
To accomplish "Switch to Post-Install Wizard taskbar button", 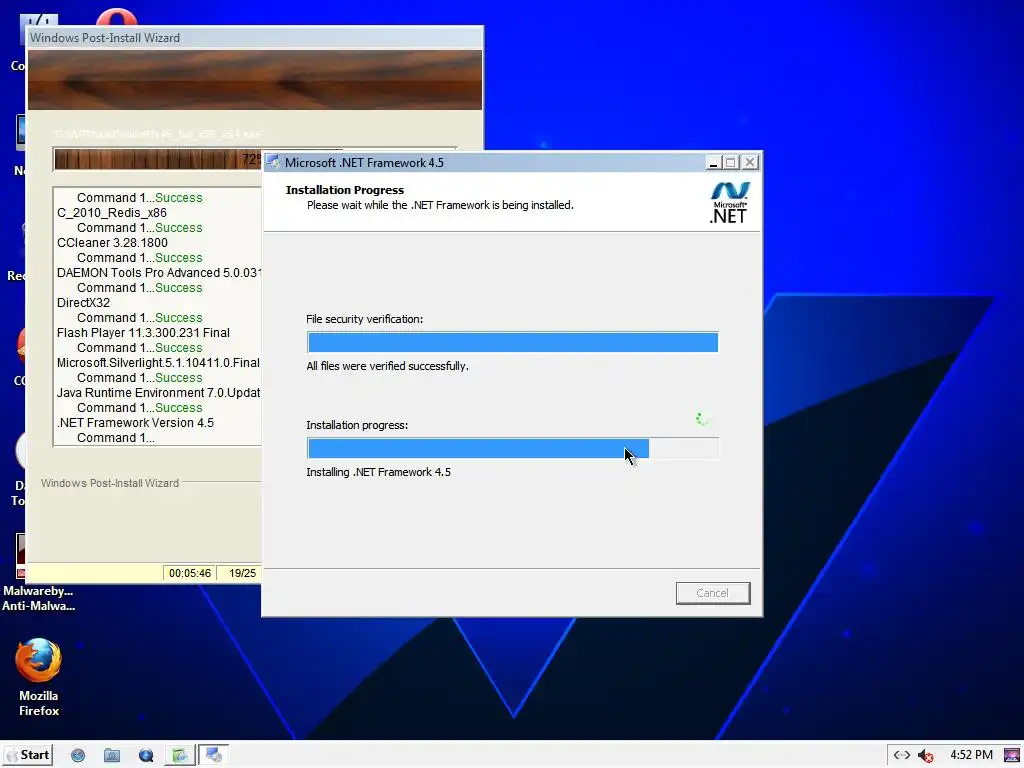I will (x=180, y=755).
